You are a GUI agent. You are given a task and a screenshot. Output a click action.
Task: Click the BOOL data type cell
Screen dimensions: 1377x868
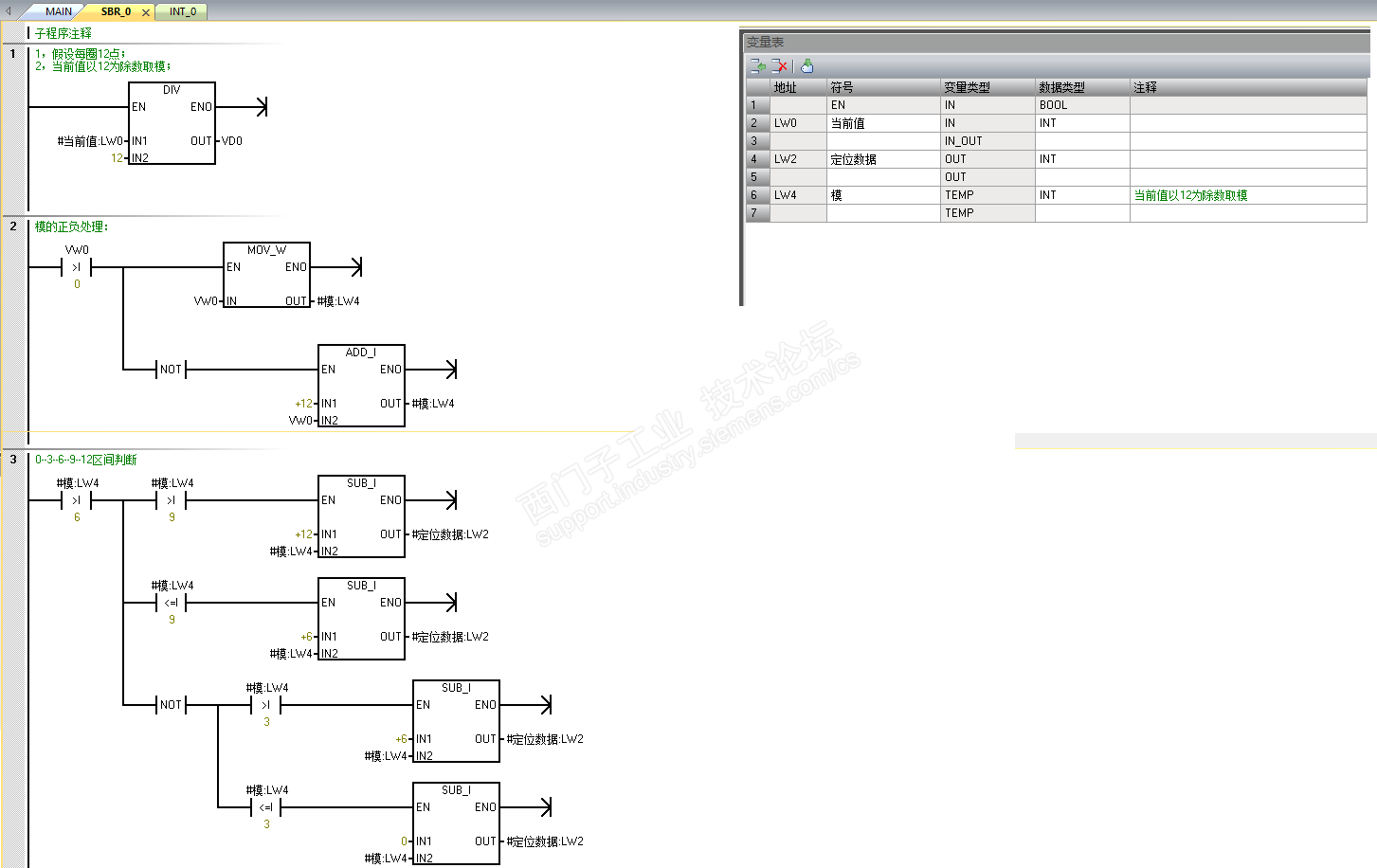click(1082, 105)
